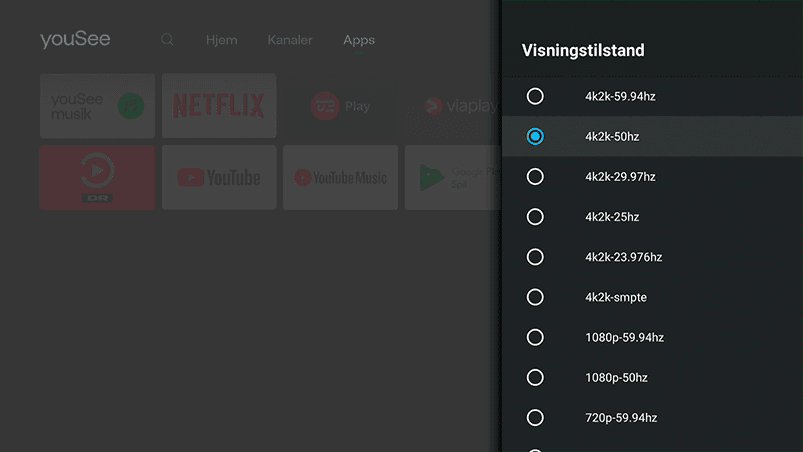The image size is (803, 452).
Task: Select the 4k2k-50hz display mode
Action: [x=535, y=136]
